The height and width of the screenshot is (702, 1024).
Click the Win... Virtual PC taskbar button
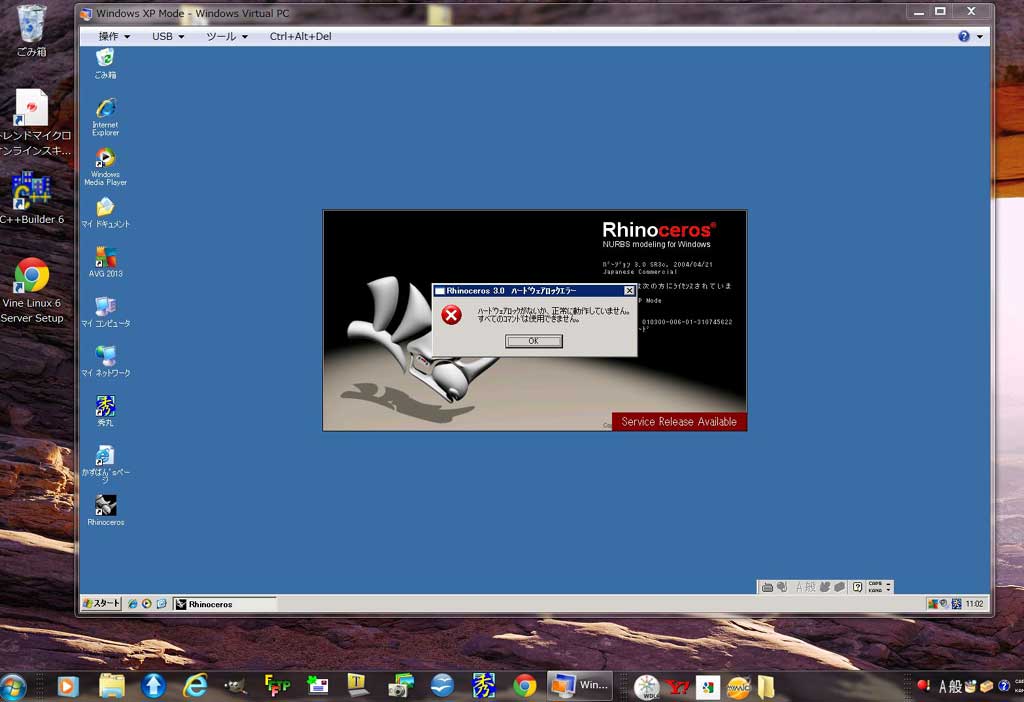[x=580, y=686]
